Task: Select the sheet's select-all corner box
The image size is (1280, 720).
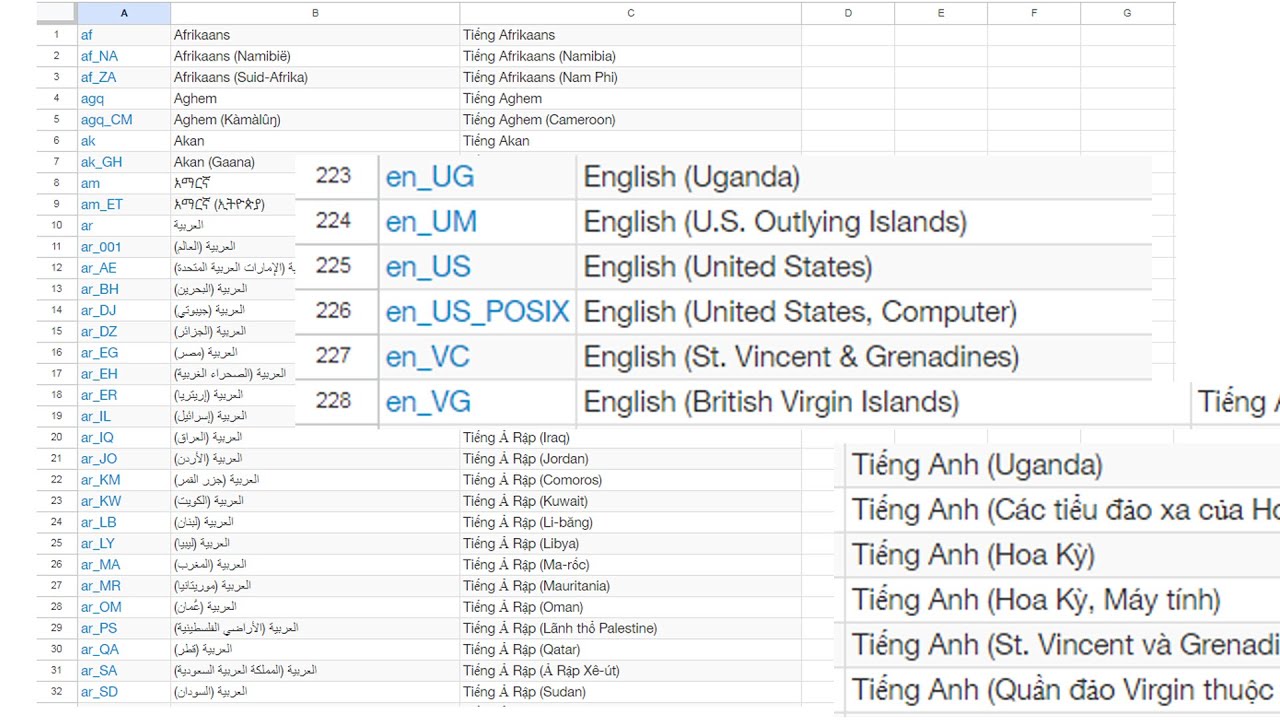Action: pos(57,13)
